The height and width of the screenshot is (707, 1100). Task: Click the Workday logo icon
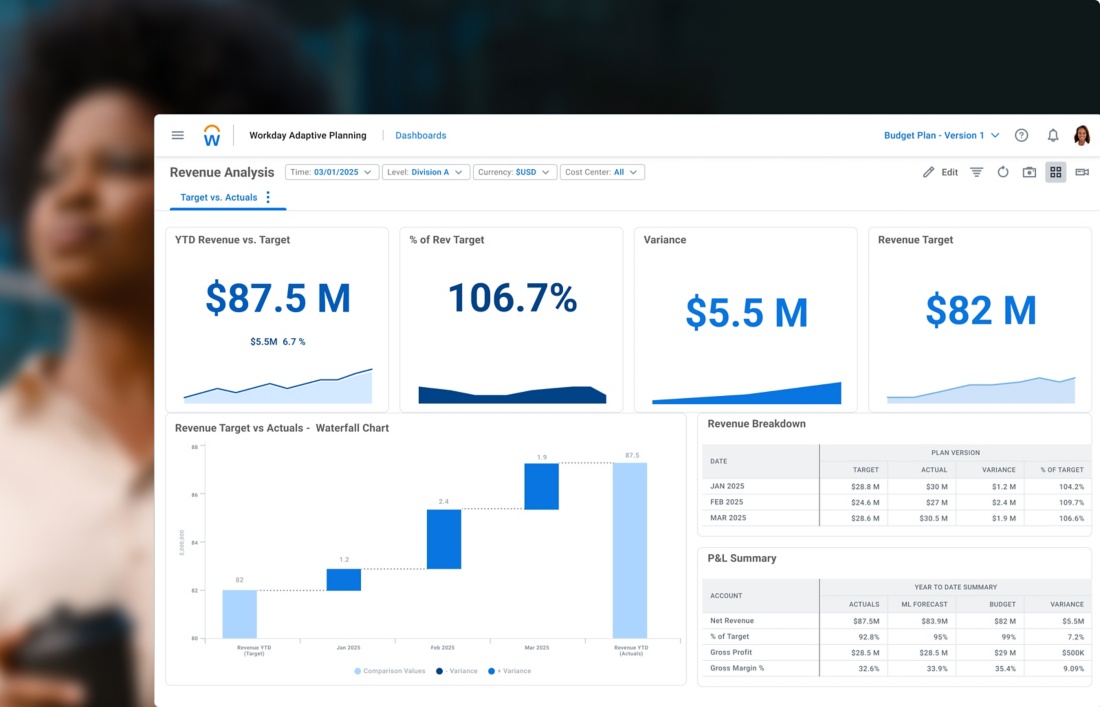212,135
